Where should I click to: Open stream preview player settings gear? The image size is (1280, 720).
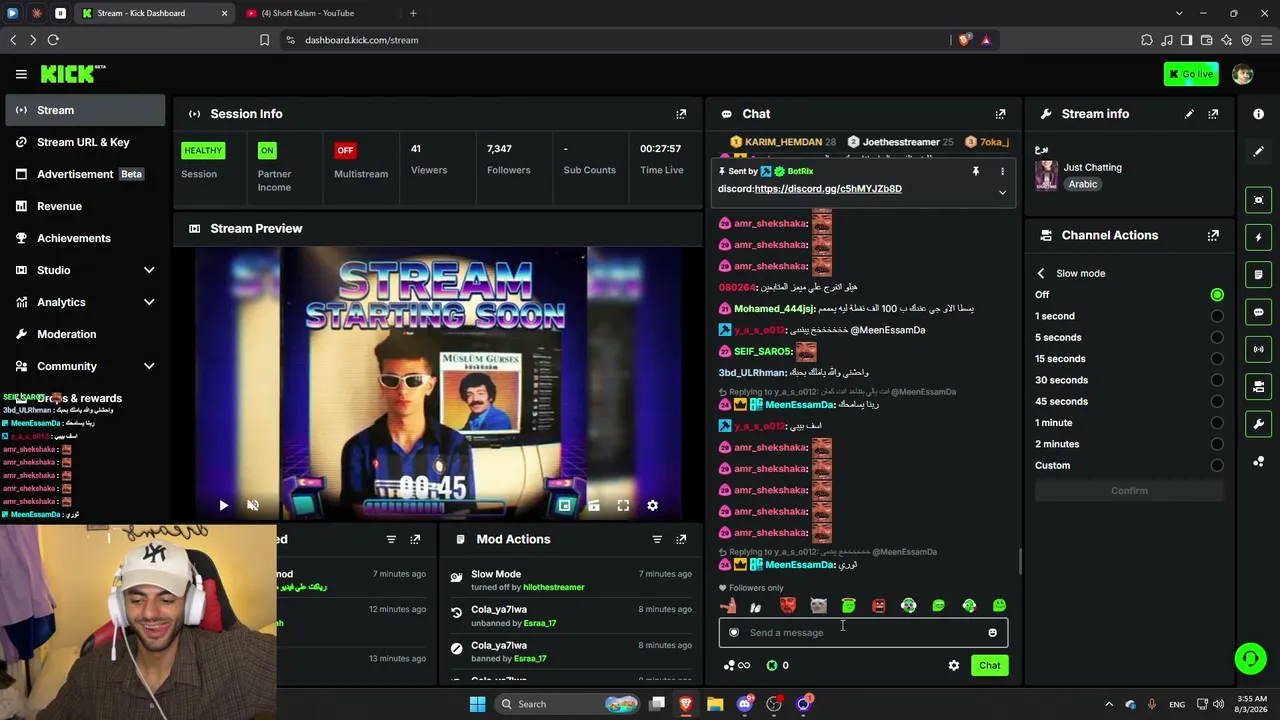[x=652, y=506]
